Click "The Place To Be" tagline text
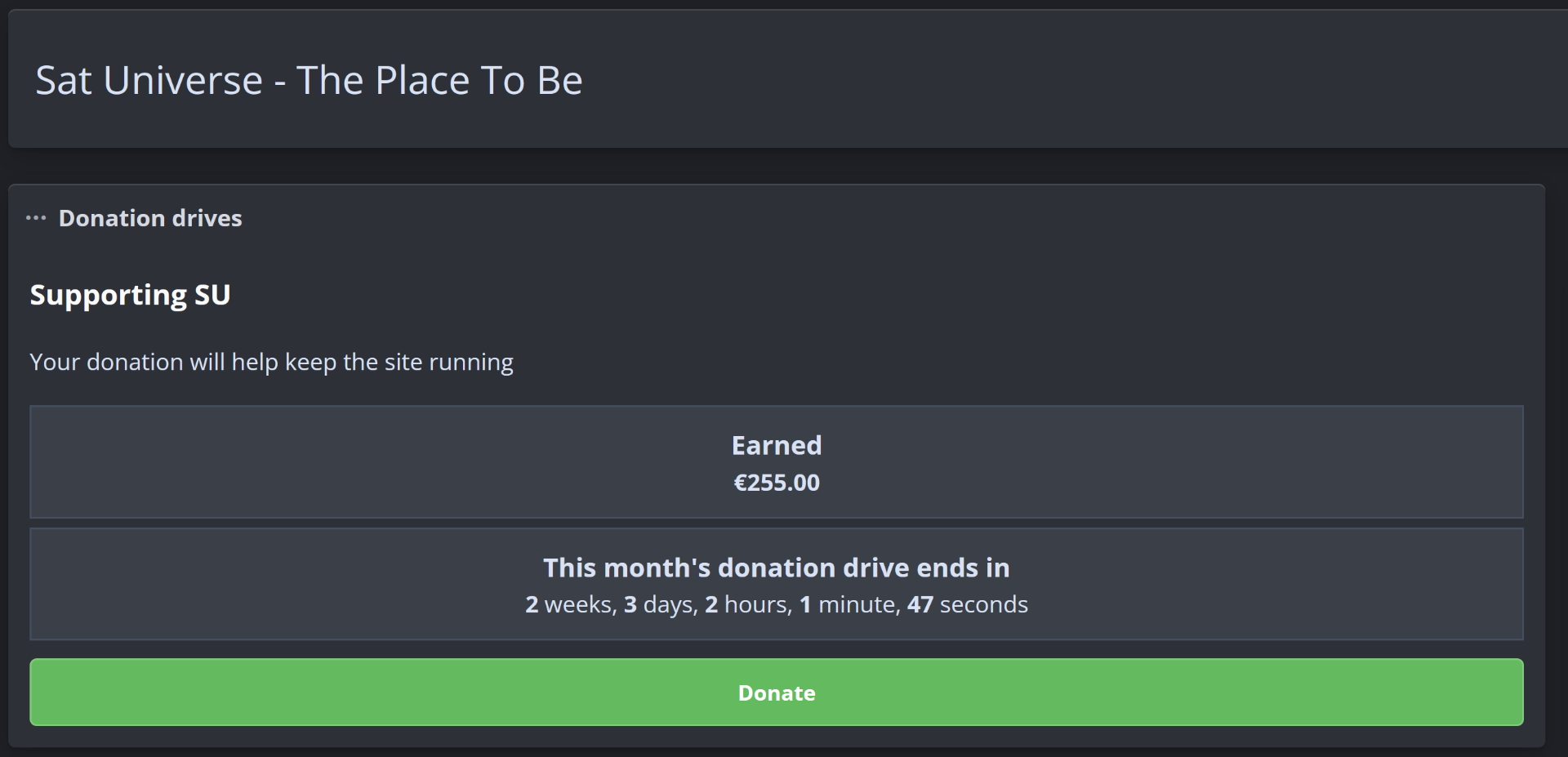Image resolution: width=1568 pixels, height=757 pixels. [x=439, y=80]
